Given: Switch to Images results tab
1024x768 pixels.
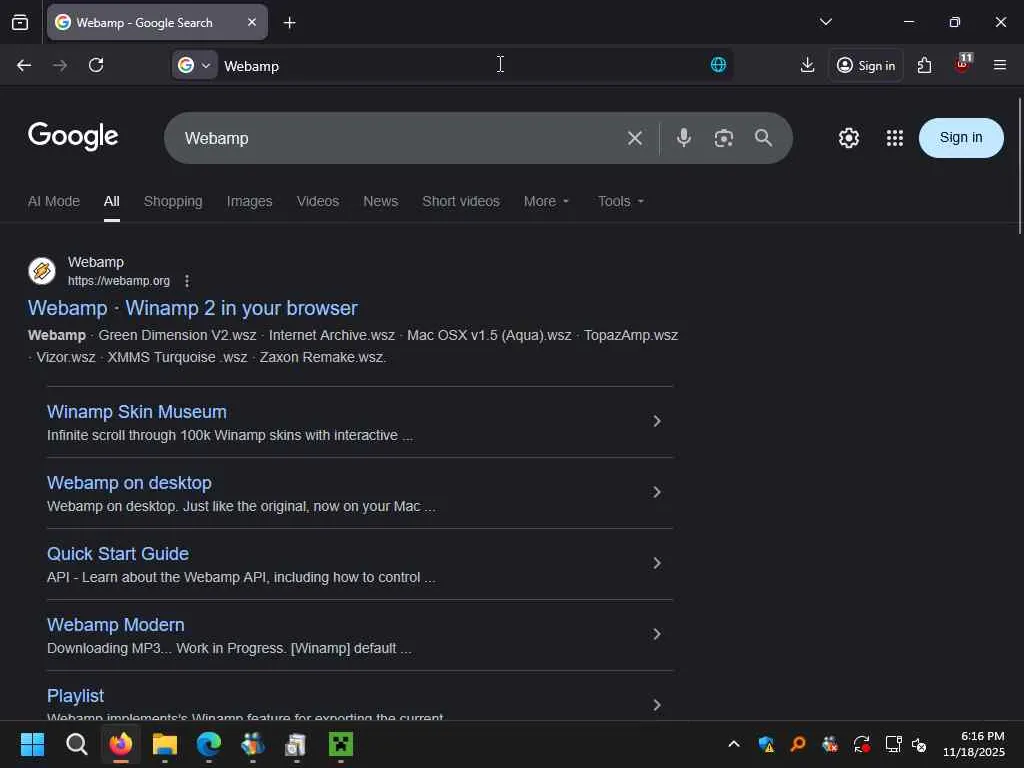Looking at the screenshot, I should (x=249, y=201).
